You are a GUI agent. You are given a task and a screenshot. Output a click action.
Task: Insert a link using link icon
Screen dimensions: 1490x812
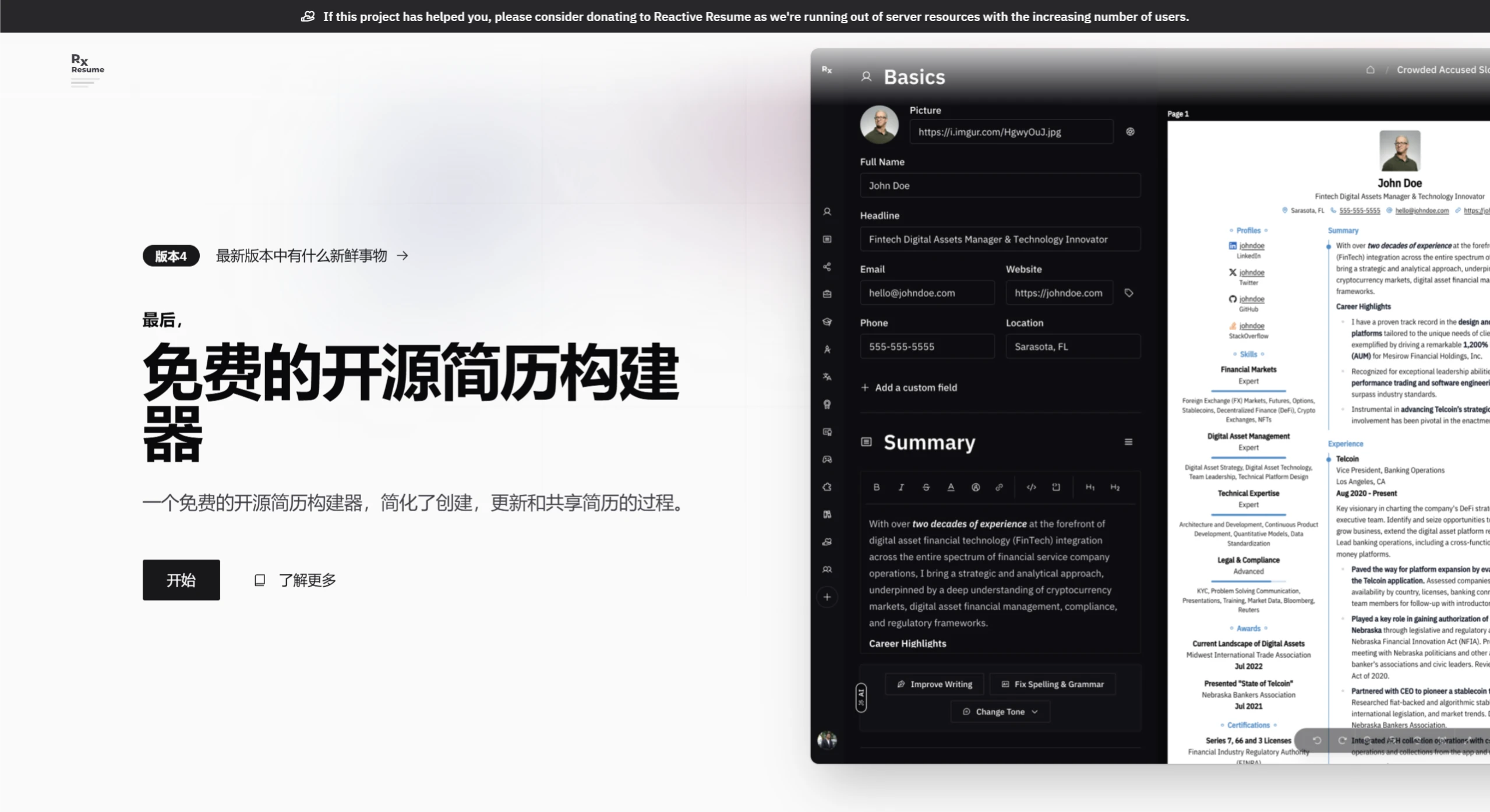1000,487
